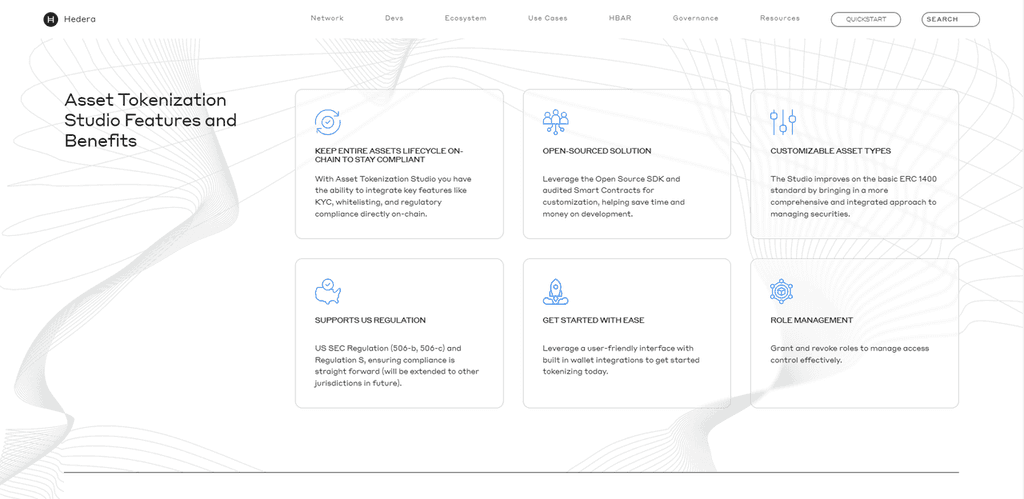Click the Open Source SDK description text
Viewport: 1024px width, 499px height.
(x=614, y=197)
